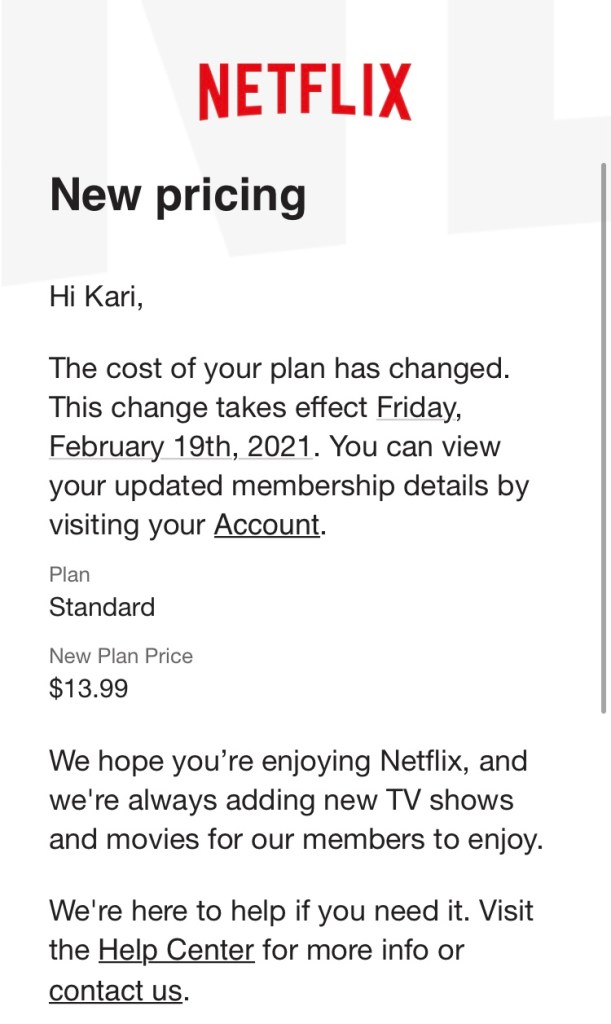Click the Hi Kari greeting
Image resolution: width=611 pixels, height=1024 pixels.
tap(96, 297)
